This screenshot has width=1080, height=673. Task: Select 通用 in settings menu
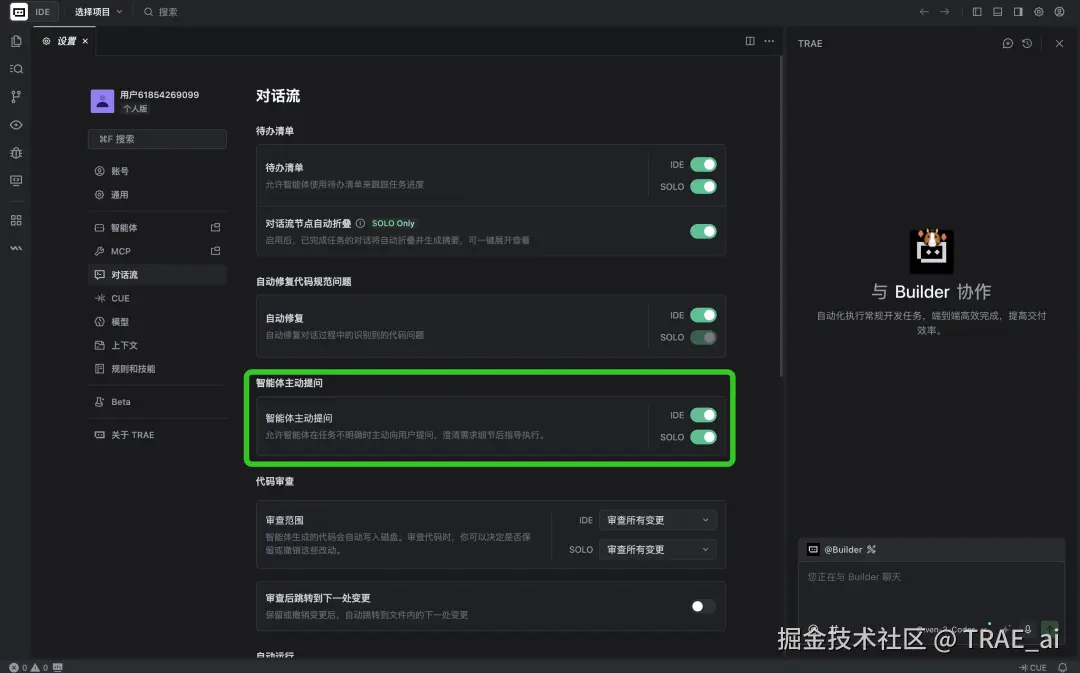coord(158,194)
